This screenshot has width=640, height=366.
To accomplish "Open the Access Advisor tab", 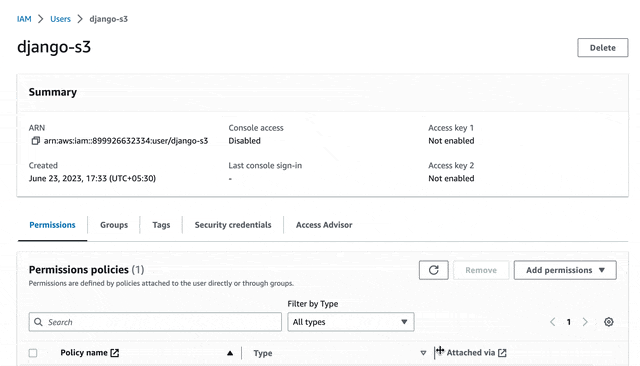I will tap(324, 225).
